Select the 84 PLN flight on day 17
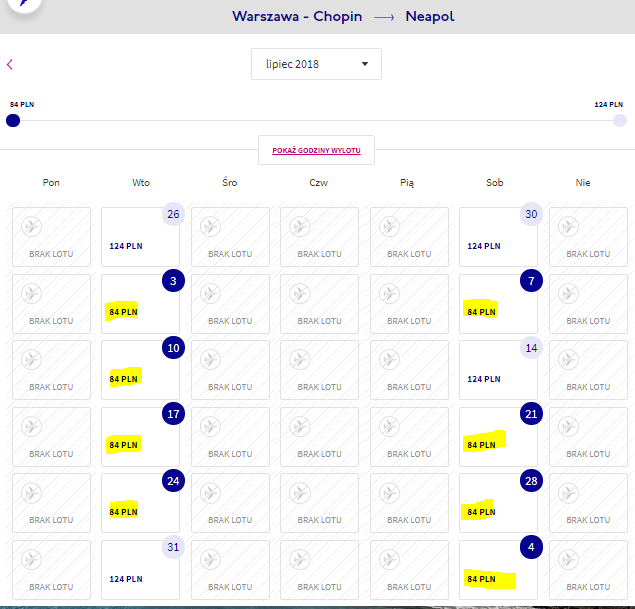This screenshot has width=635, height=609. coord(140,437)
